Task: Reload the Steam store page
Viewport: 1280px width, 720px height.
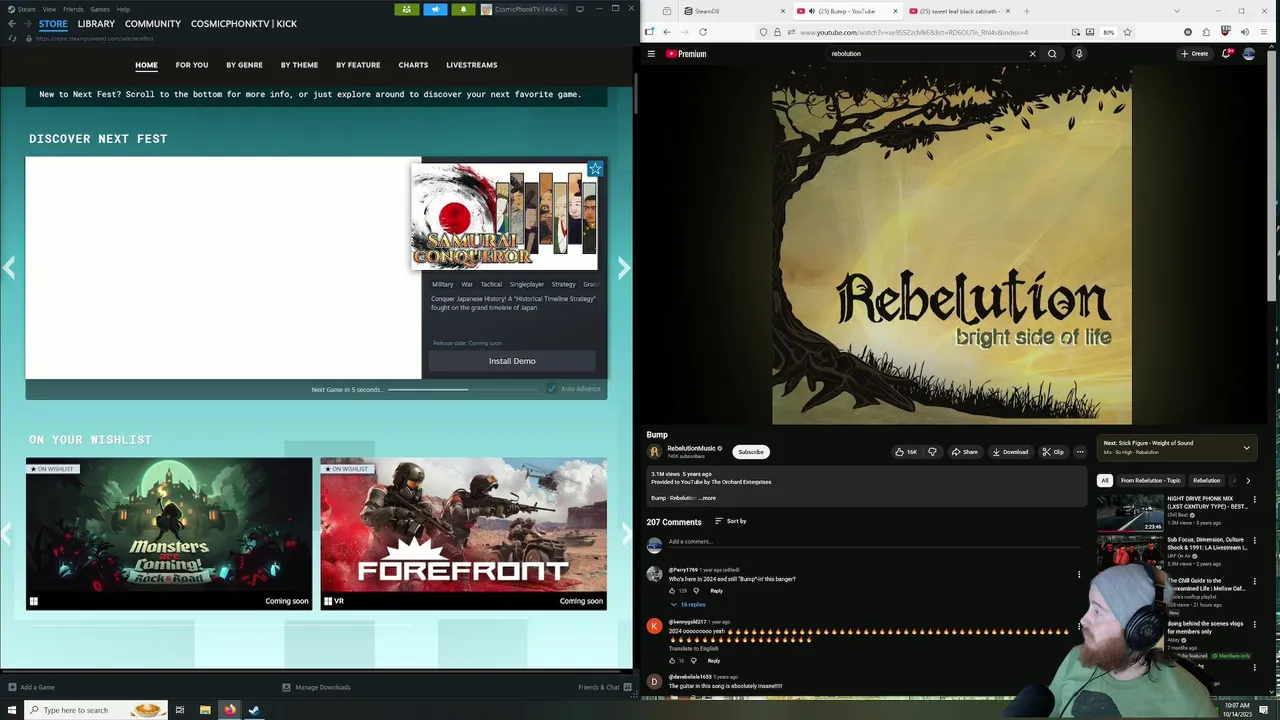Action: click(x=12, y=38)
